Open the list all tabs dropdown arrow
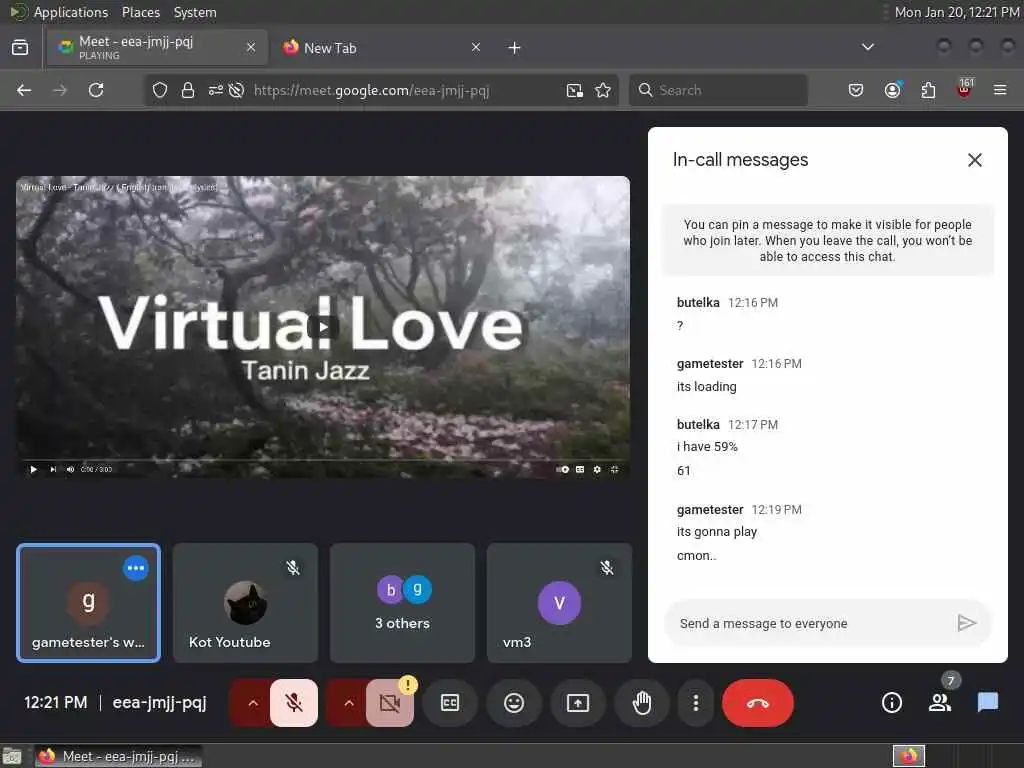1024x768 pixels. (x=867, y=47)
